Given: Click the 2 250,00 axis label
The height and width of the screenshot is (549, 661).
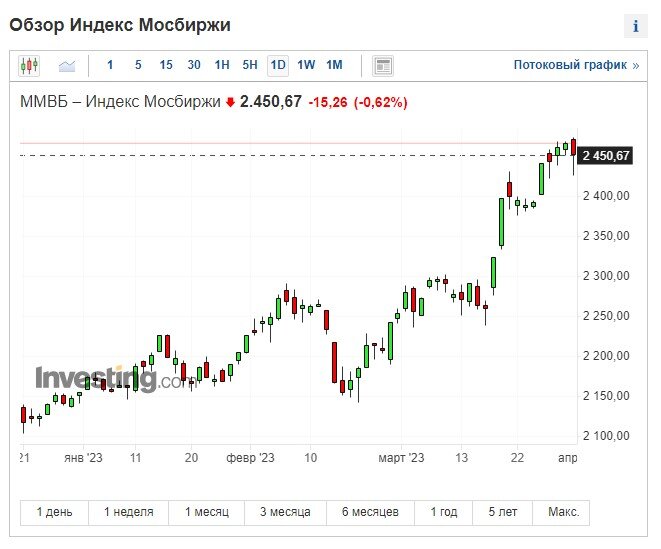Looking at the screenshot, I should click(x=606, y=316).
